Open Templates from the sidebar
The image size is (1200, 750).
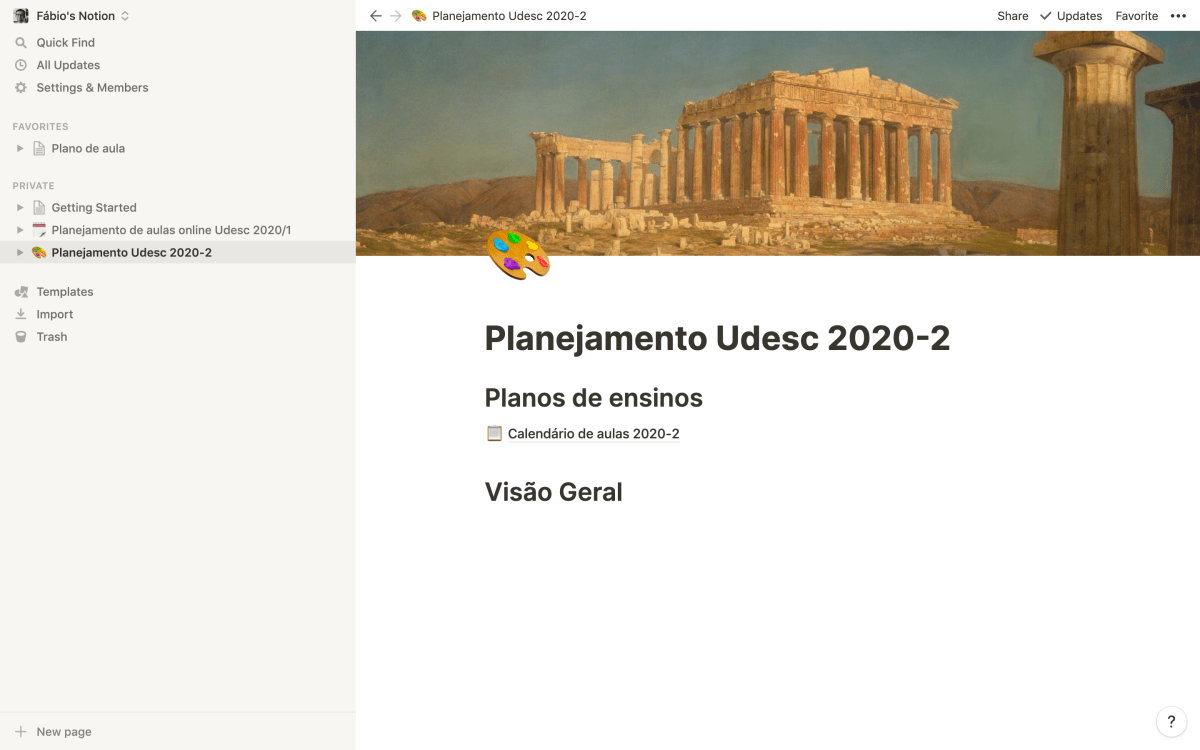coord(64,292)
